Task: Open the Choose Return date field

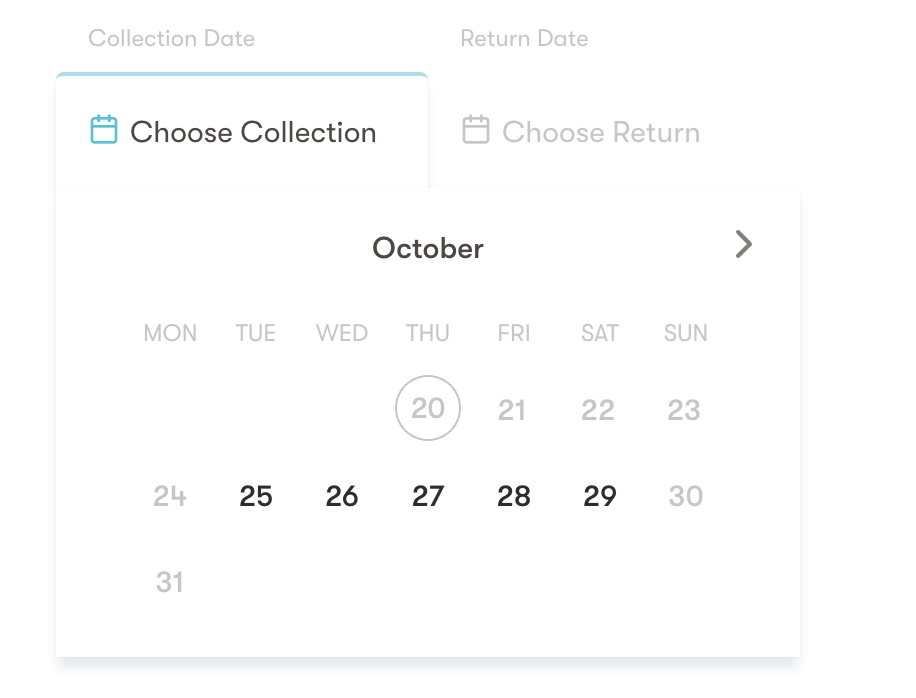Action: [x=600, y=132]
